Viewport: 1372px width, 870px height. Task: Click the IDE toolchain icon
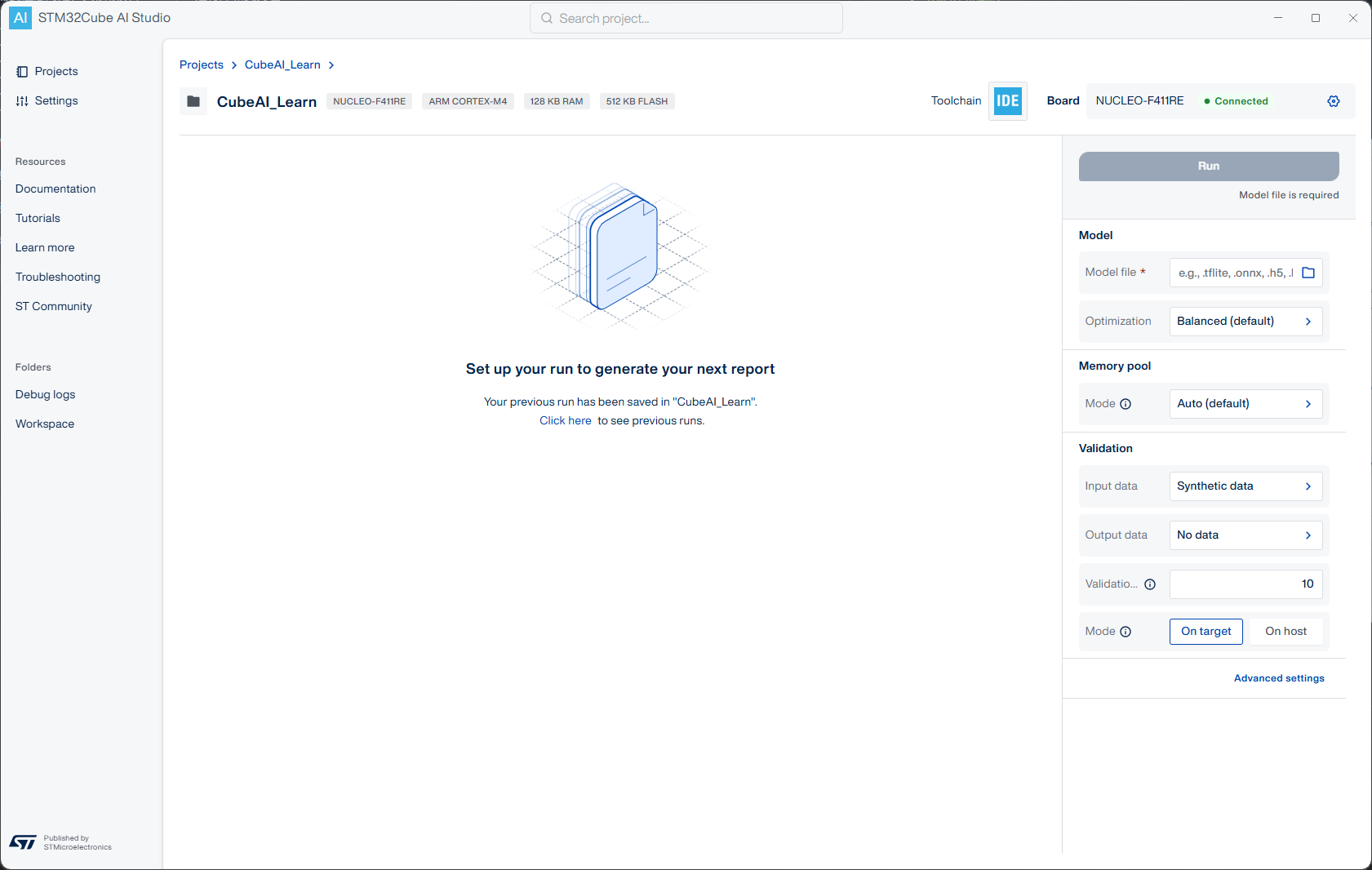(x=1008, y=101)
